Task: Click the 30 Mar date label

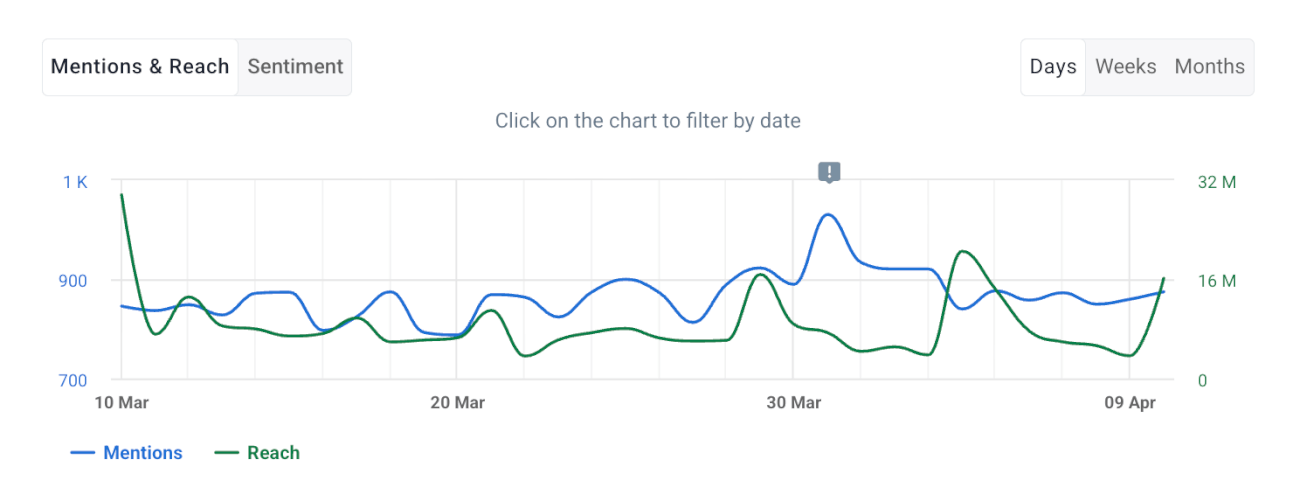Action: (x=793, y=403)
